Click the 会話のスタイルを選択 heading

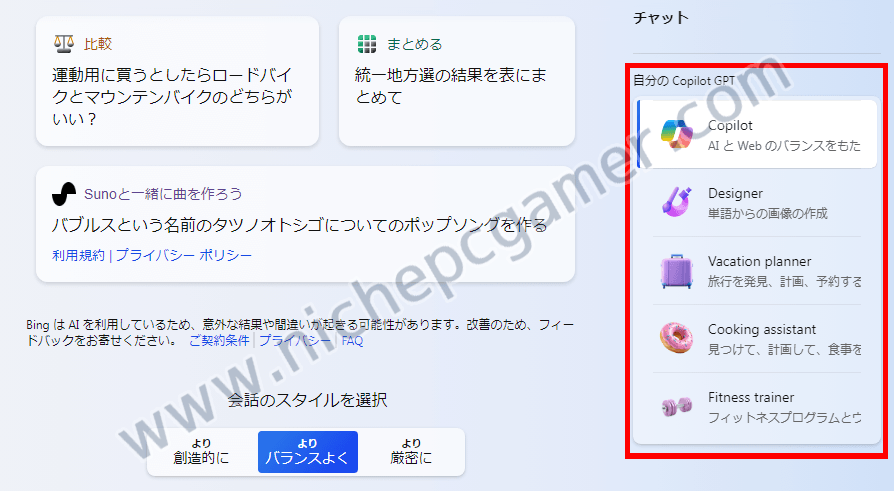[x=307, y=400]
